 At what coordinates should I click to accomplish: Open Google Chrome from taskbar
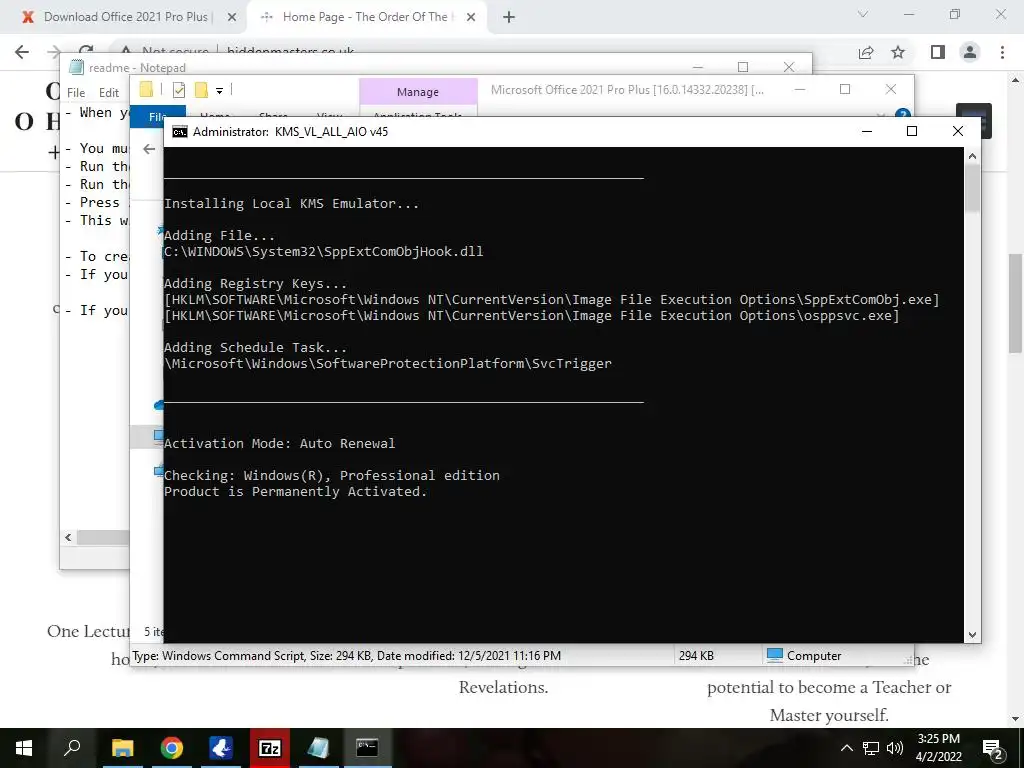[172, 748]
